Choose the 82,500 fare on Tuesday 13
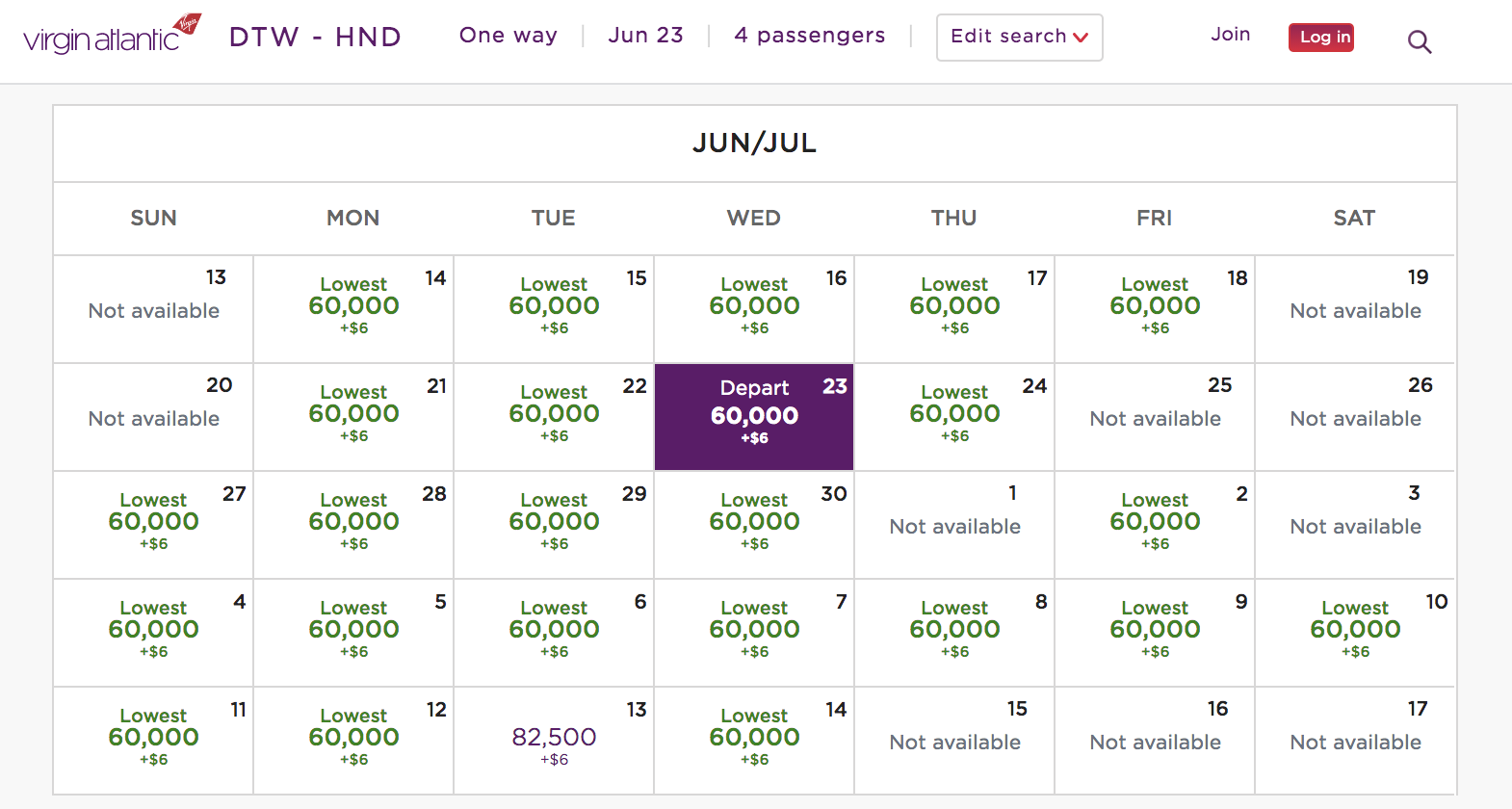 [554, 739]
